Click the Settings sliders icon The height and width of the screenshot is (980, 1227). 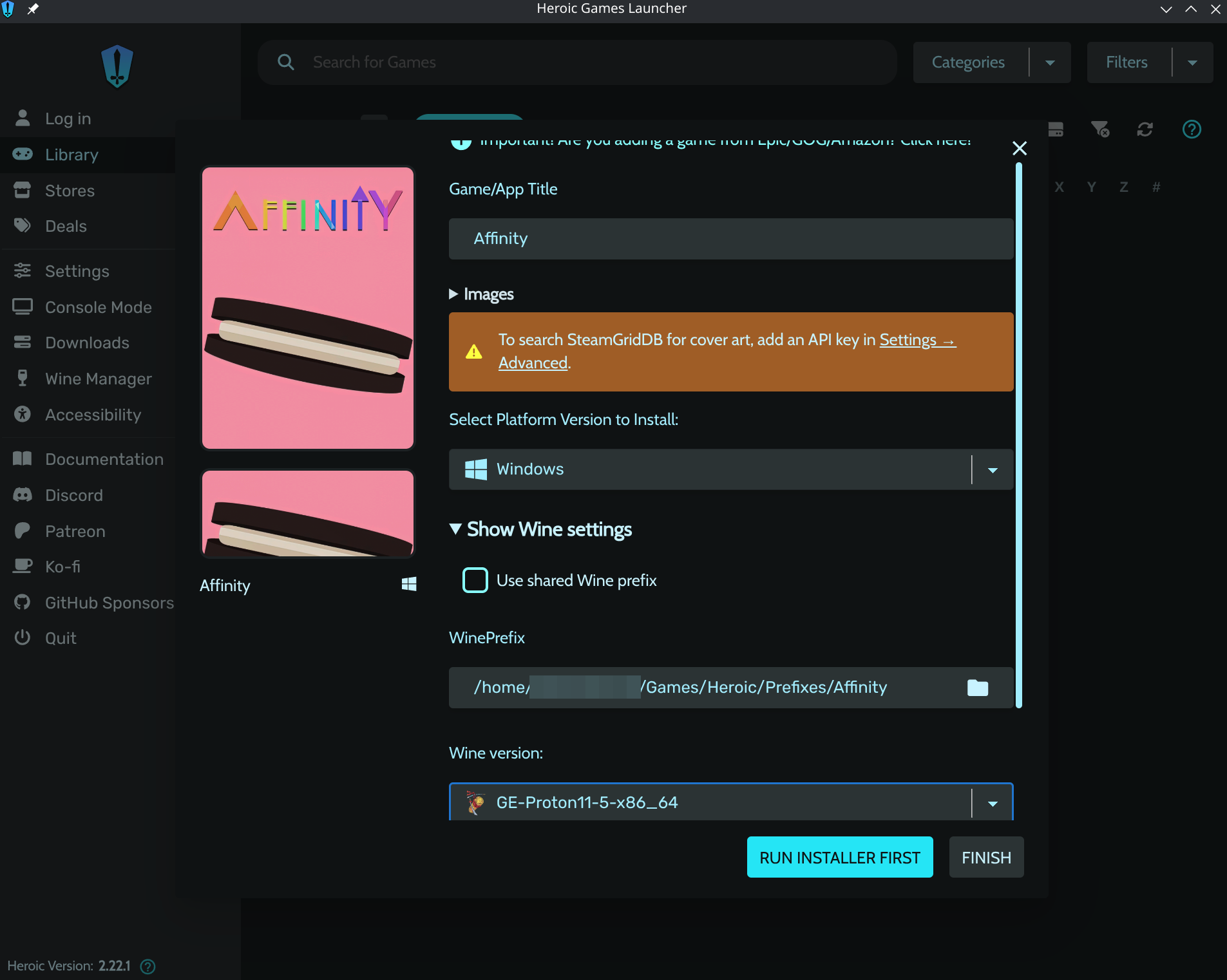click(x=23, y=270)
